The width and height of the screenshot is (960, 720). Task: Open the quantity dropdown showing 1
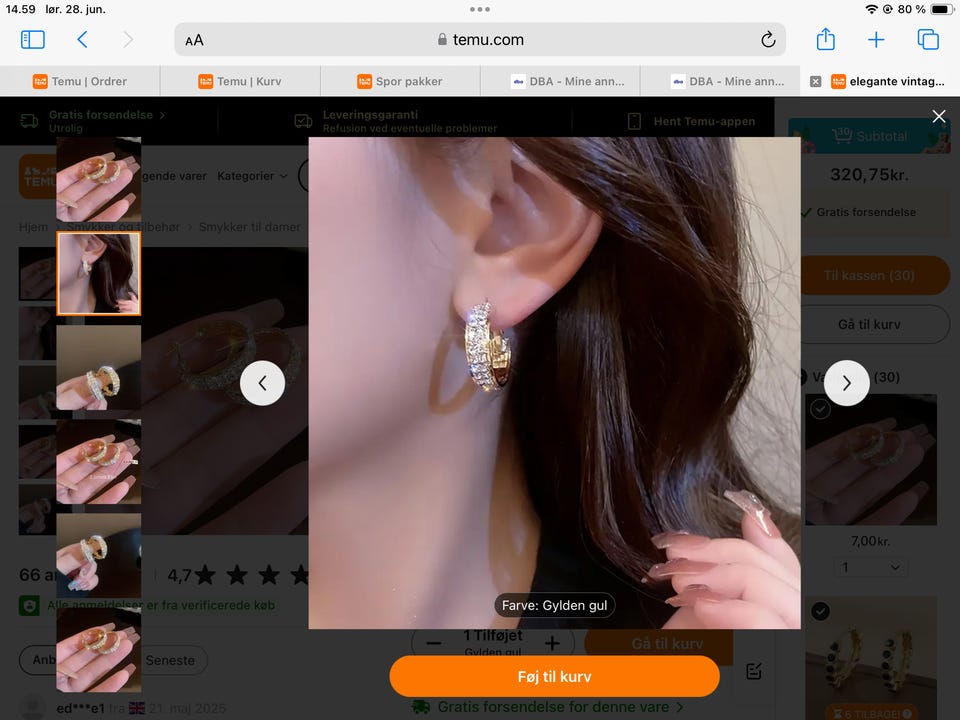pyautogui.click(x=870, y=568)
